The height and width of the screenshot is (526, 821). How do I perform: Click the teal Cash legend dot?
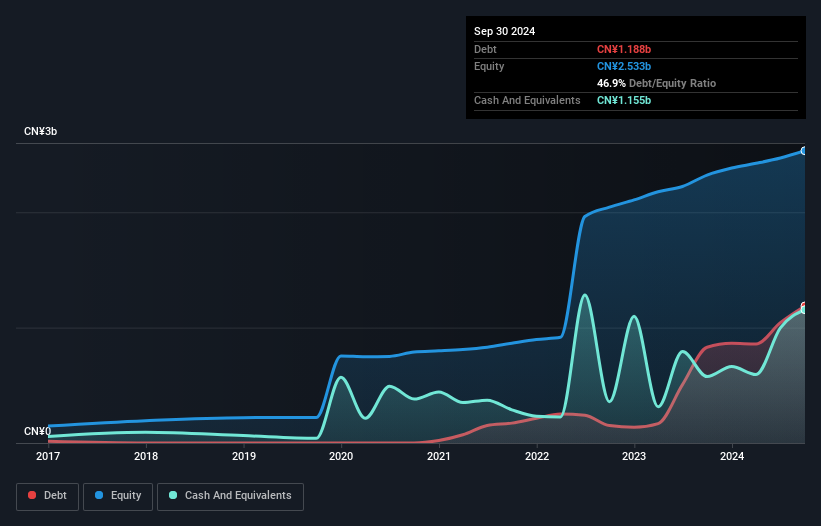(x=173, y=495)
